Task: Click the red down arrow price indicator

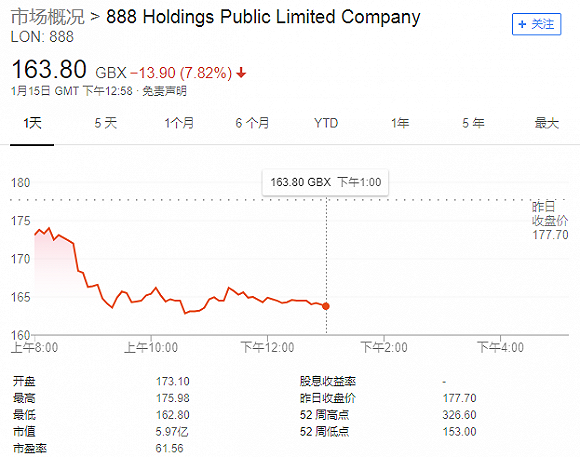Action: tap(241, 73)
